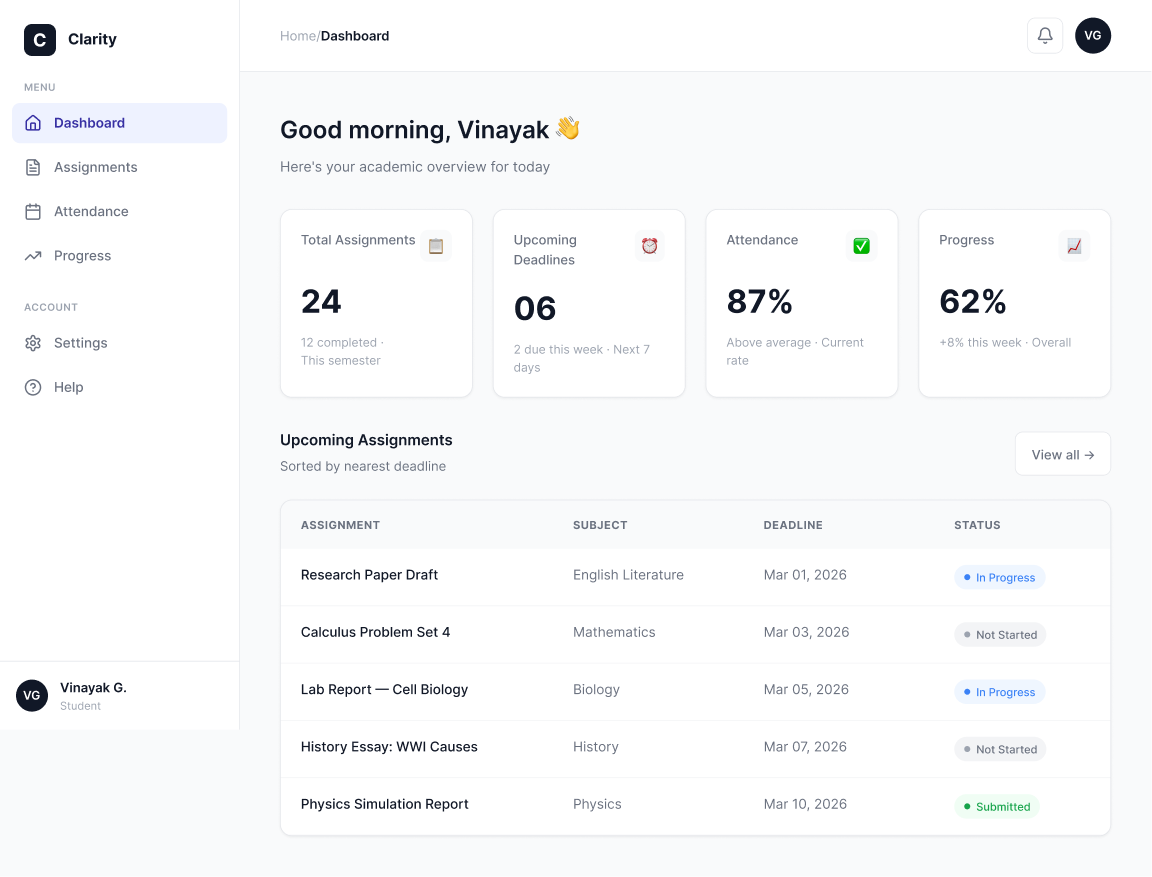The image size is (1152, 877).
Task: Select Progress in the sidebar menu
Action: click(82, 255)
